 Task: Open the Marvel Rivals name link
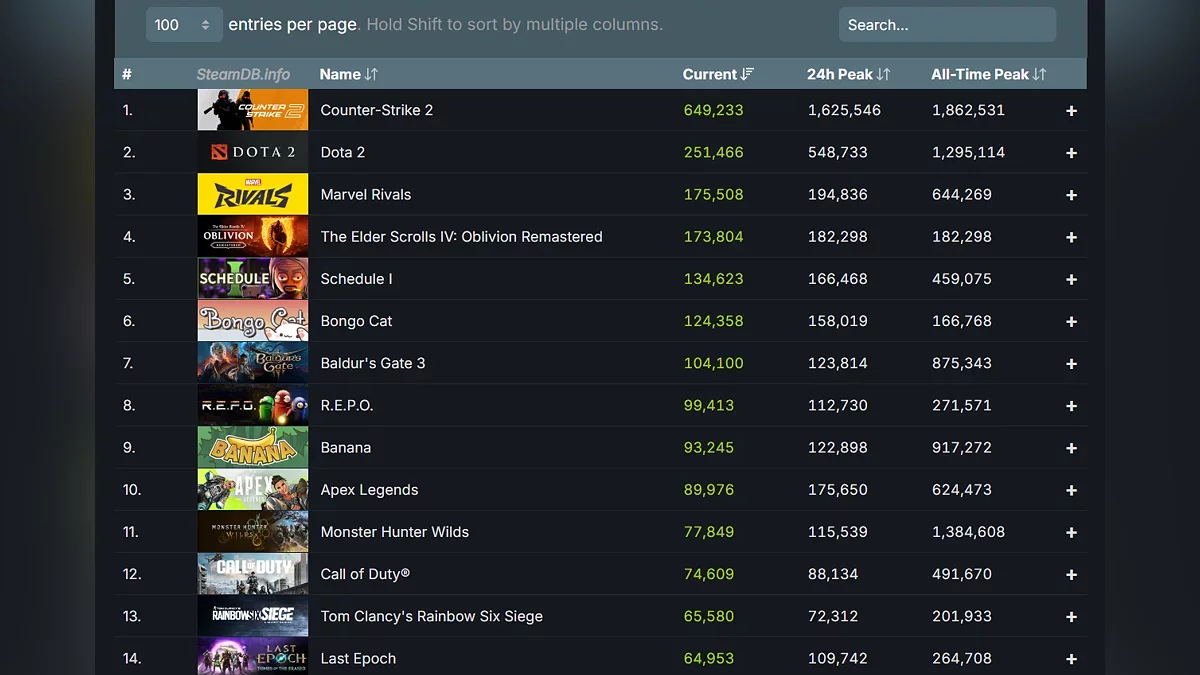click(366, 194)
